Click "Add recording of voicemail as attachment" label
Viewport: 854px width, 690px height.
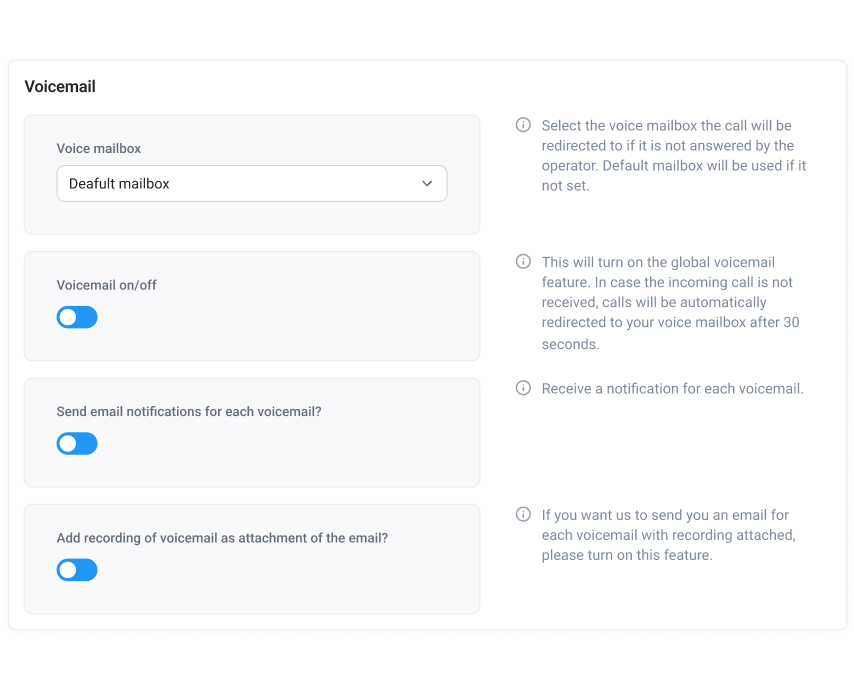(222, 538)
